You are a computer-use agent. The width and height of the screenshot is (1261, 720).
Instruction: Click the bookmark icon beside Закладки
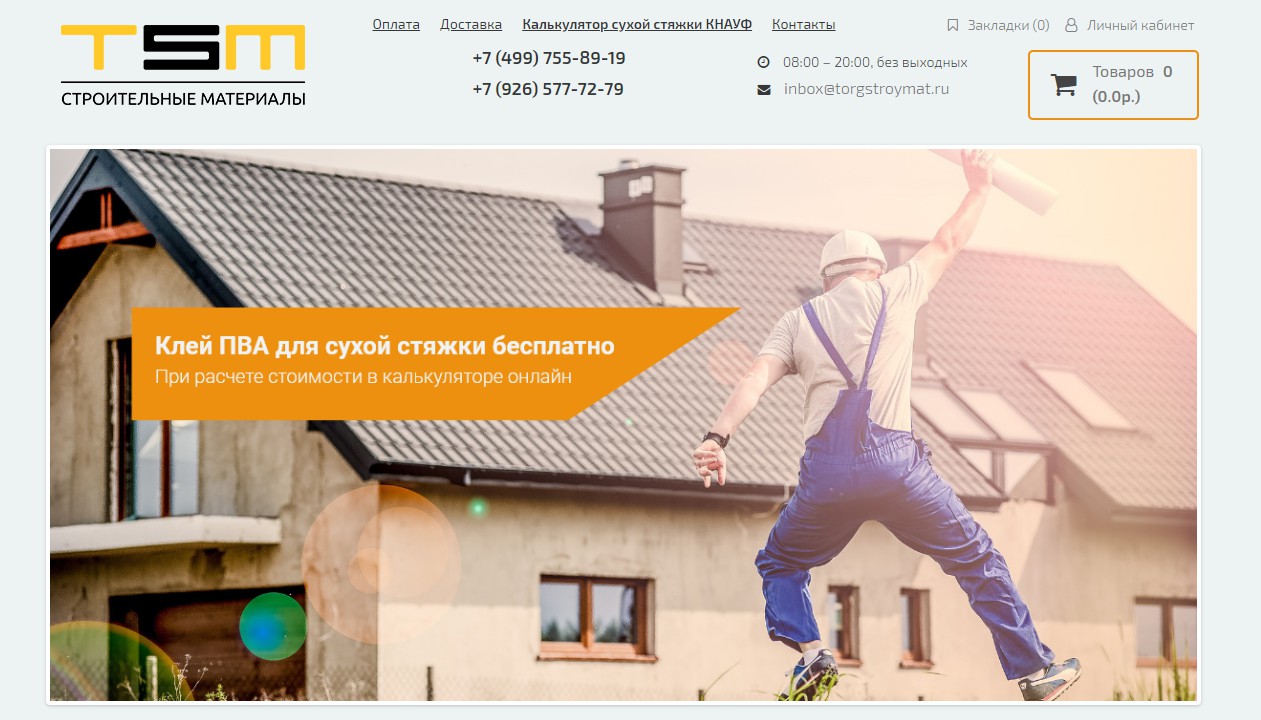click(x=952, y=25)
